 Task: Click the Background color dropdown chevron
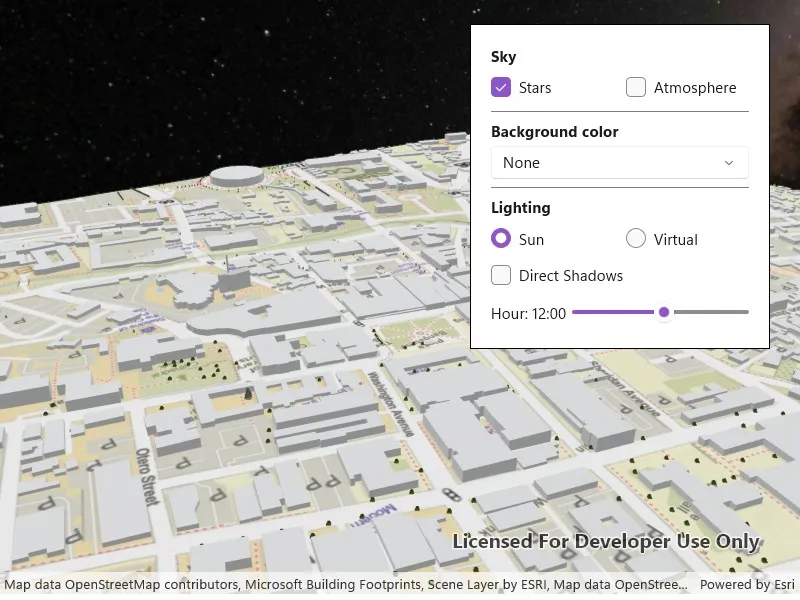point(729,163)
